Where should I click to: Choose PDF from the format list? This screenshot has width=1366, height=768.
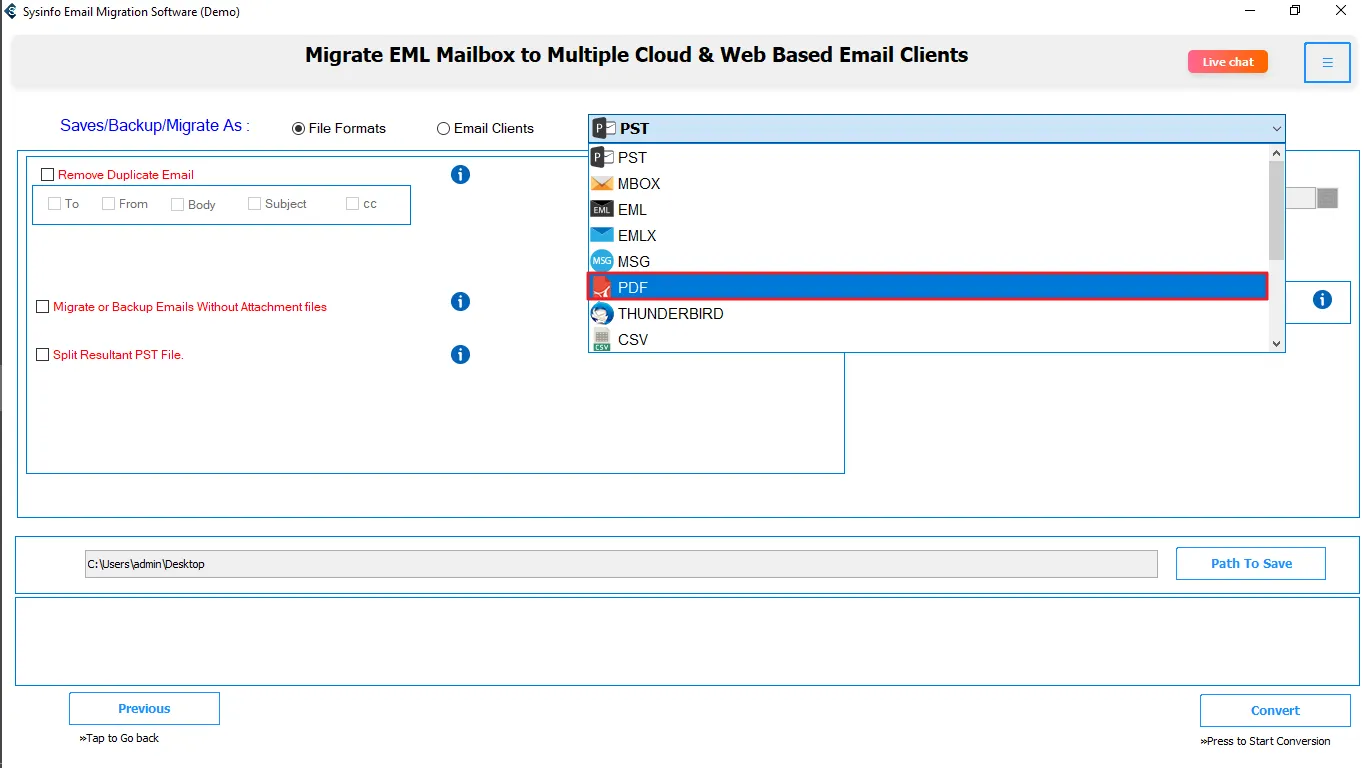pyautogui.click(x=928, y=287)
